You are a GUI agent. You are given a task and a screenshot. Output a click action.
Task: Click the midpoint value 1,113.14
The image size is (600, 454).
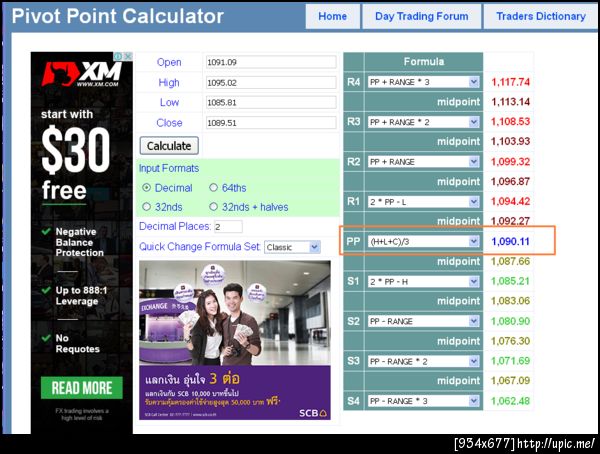(510, 102)
